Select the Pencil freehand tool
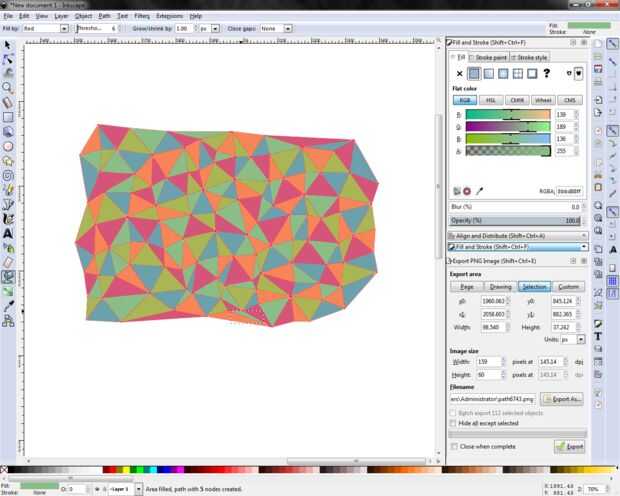 8,190
